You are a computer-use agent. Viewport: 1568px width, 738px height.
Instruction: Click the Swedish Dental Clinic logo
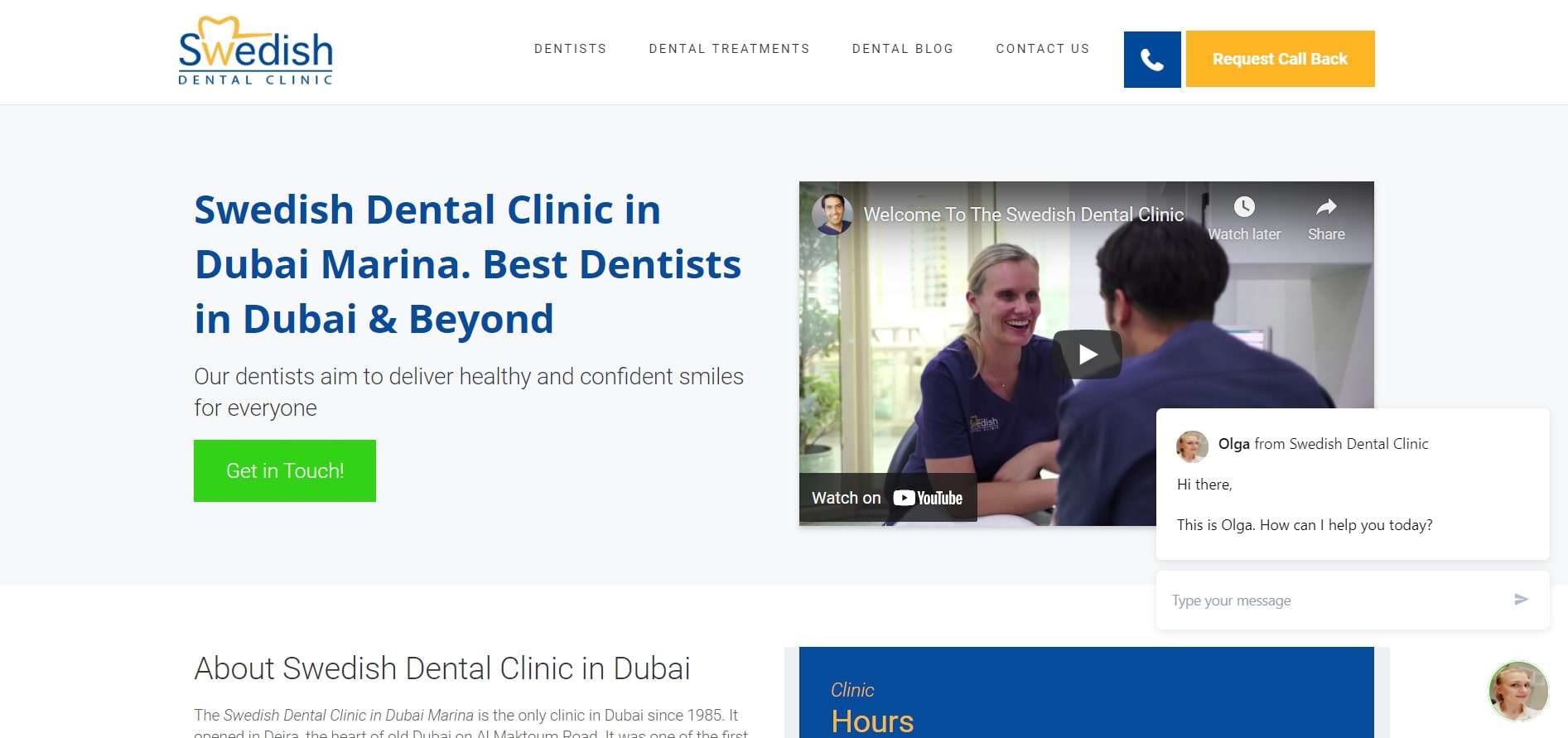(x=256, y=51)
